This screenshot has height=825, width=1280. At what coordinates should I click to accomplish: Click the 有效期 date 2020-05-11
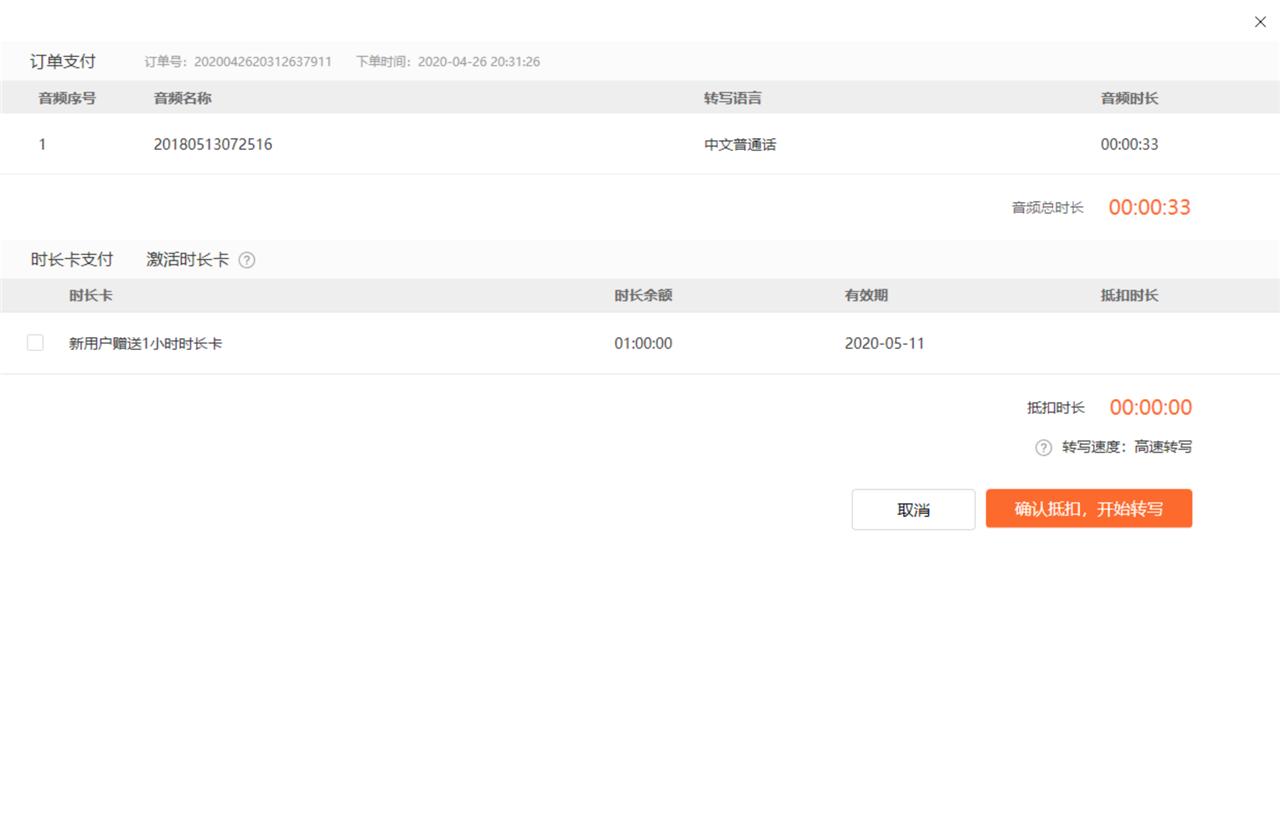click(884, 343)
